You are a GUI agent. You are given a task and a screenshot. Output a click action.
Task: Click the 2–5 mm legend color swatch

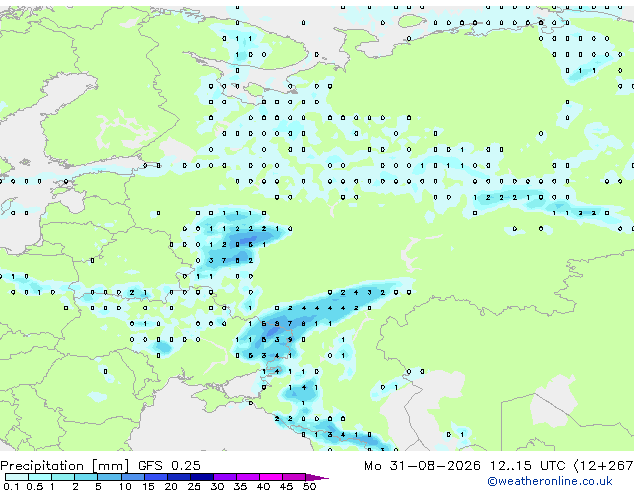pyautogui.click(x=86, y=477)
